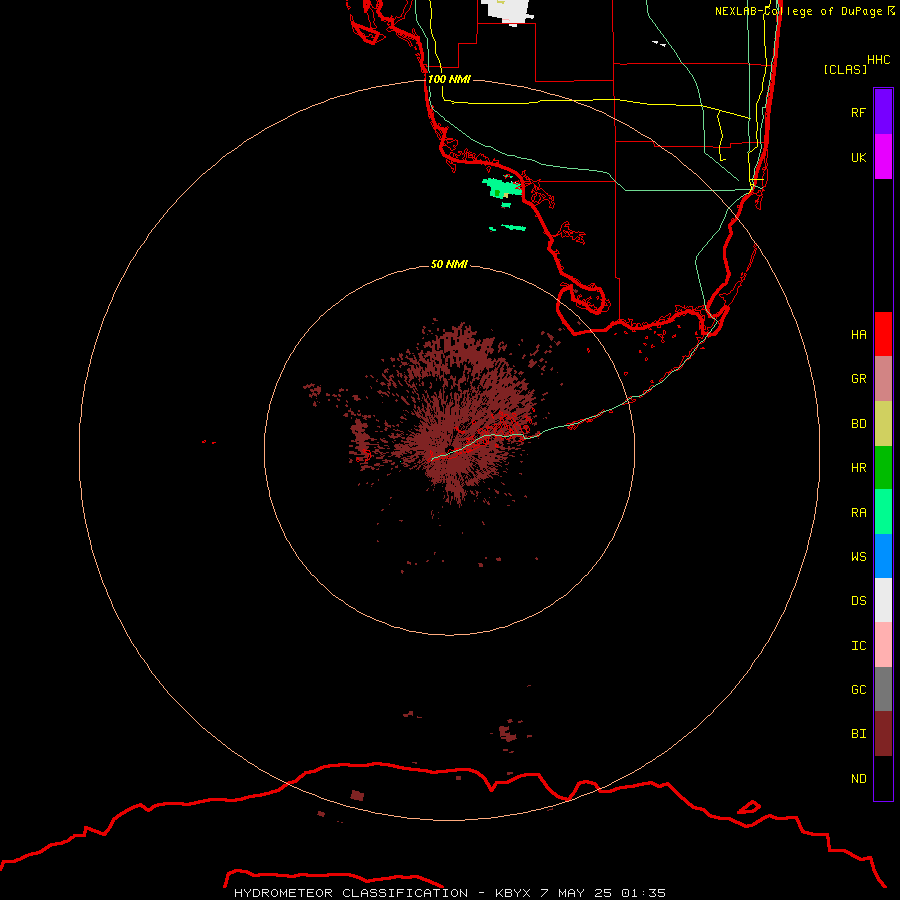Click the HA red legend swatch
This screenshot has height=900, width=900.
coord(883,334)
